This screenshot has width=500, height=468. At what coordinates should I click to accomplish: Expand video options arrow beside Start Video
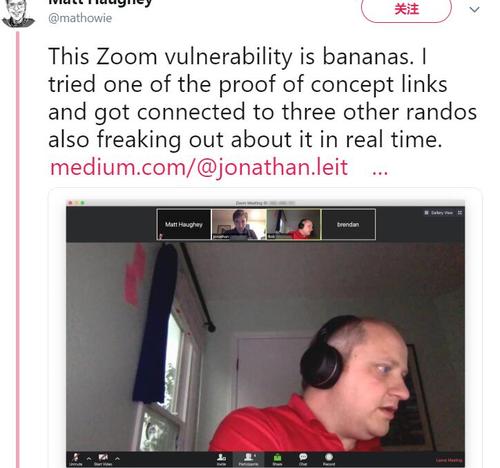(x=117, y=459)
